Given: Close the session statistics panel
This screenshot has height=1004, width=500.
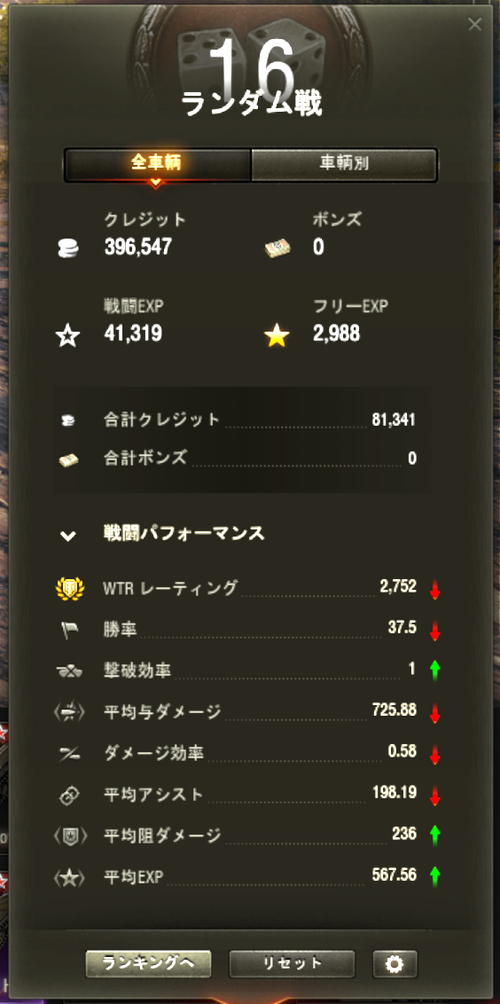Looking at the screenshot, I should (474, 24).
